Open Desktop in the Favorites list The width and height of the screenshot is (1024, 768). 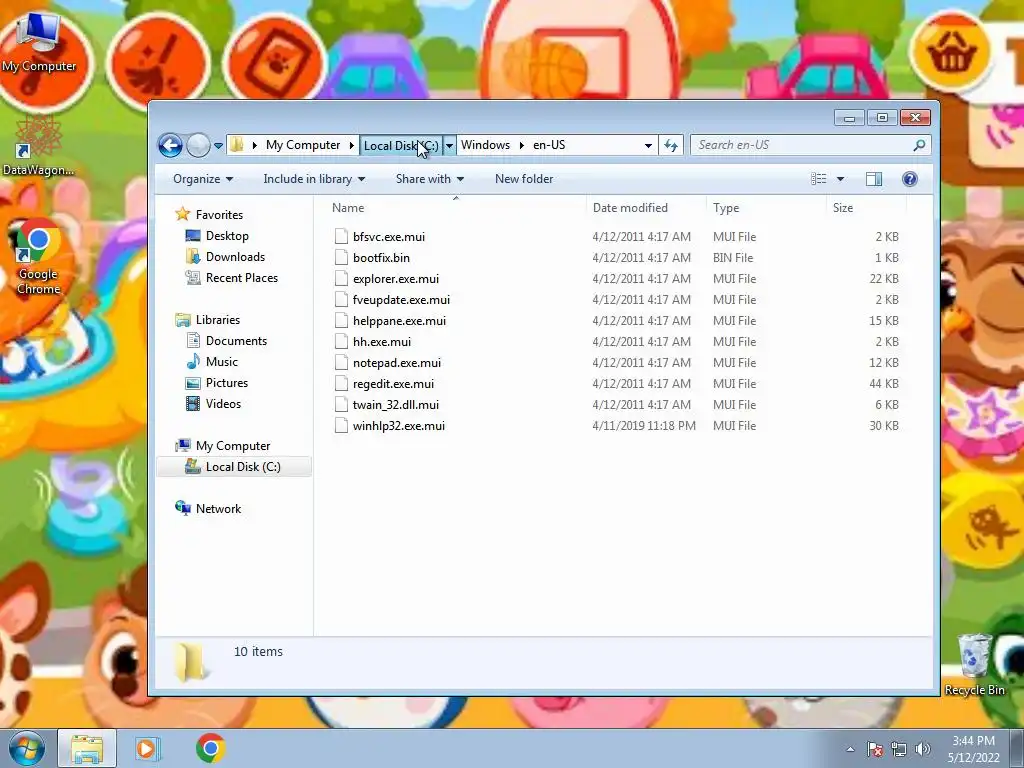227,236
